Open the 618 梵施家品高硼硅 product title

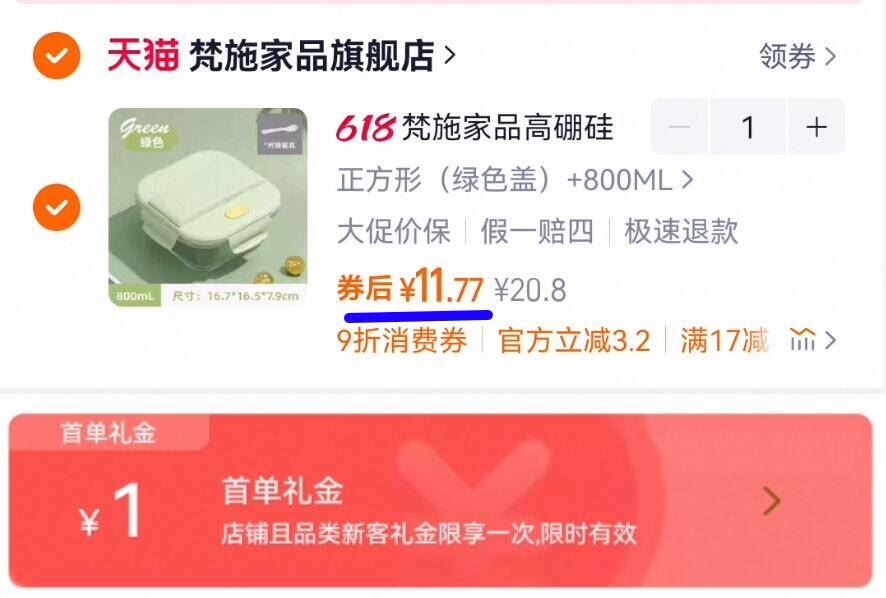475,127
